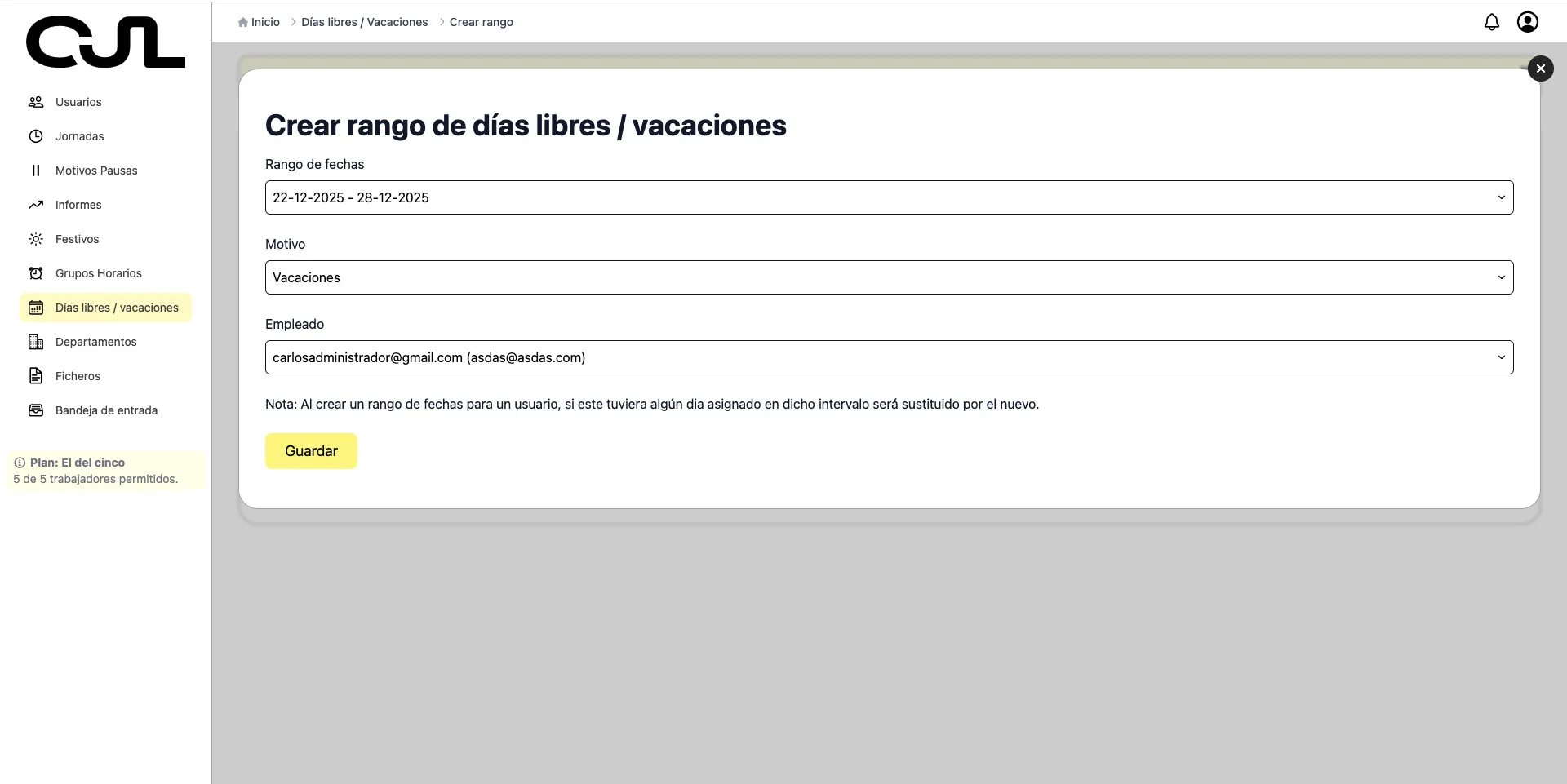Click the Plan: El del cinco notice
This screenshot has height=784, width=1567.
pyautogui.click(x=104, y=471)
